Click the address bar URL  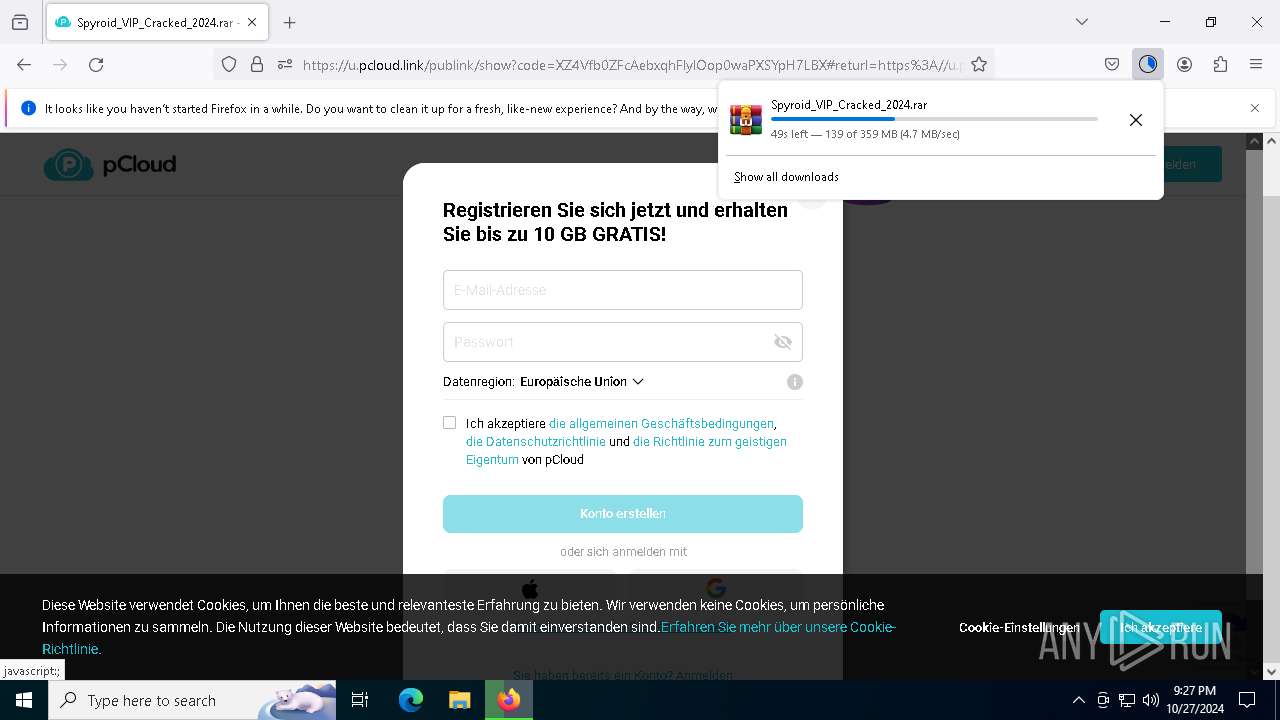coord(630,64)
